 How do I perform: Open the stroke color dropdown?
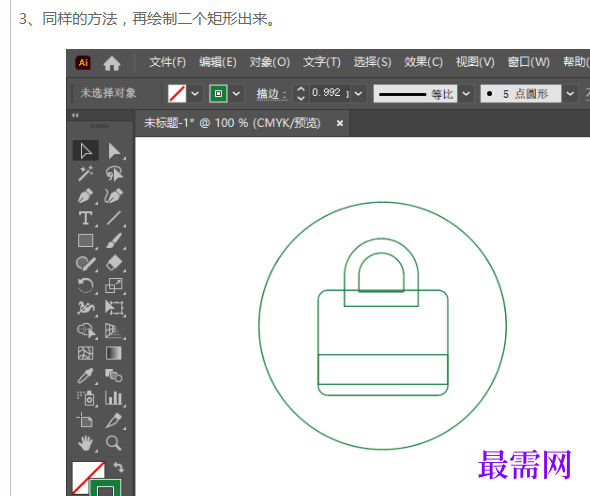point(236,93)
